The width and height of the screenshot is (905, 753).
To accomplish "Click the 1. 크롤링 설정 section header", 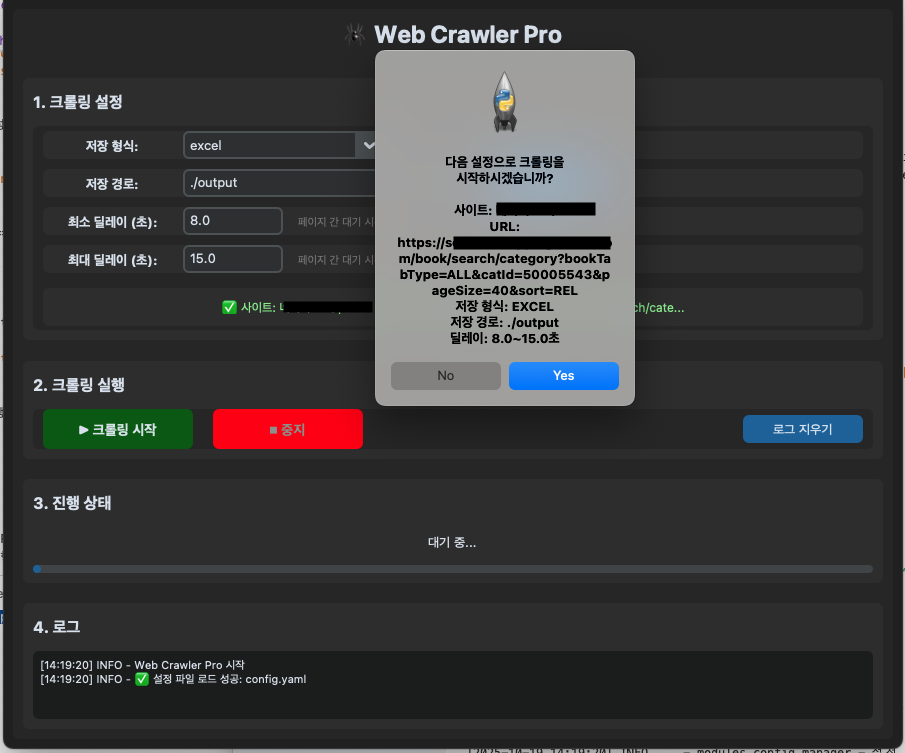I will click(78, 102).
